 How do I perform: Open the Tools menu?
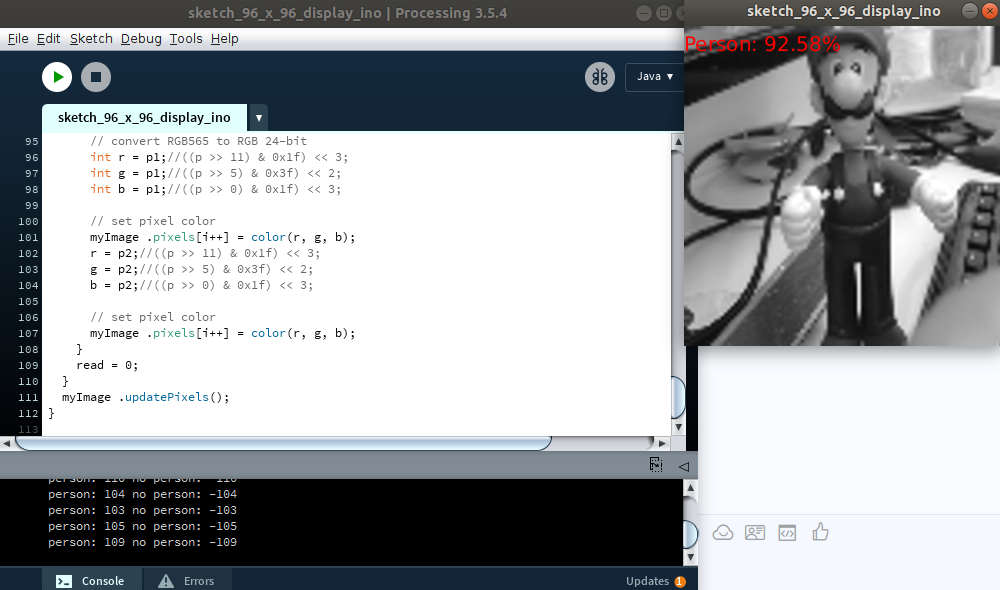tap(186, 39)
